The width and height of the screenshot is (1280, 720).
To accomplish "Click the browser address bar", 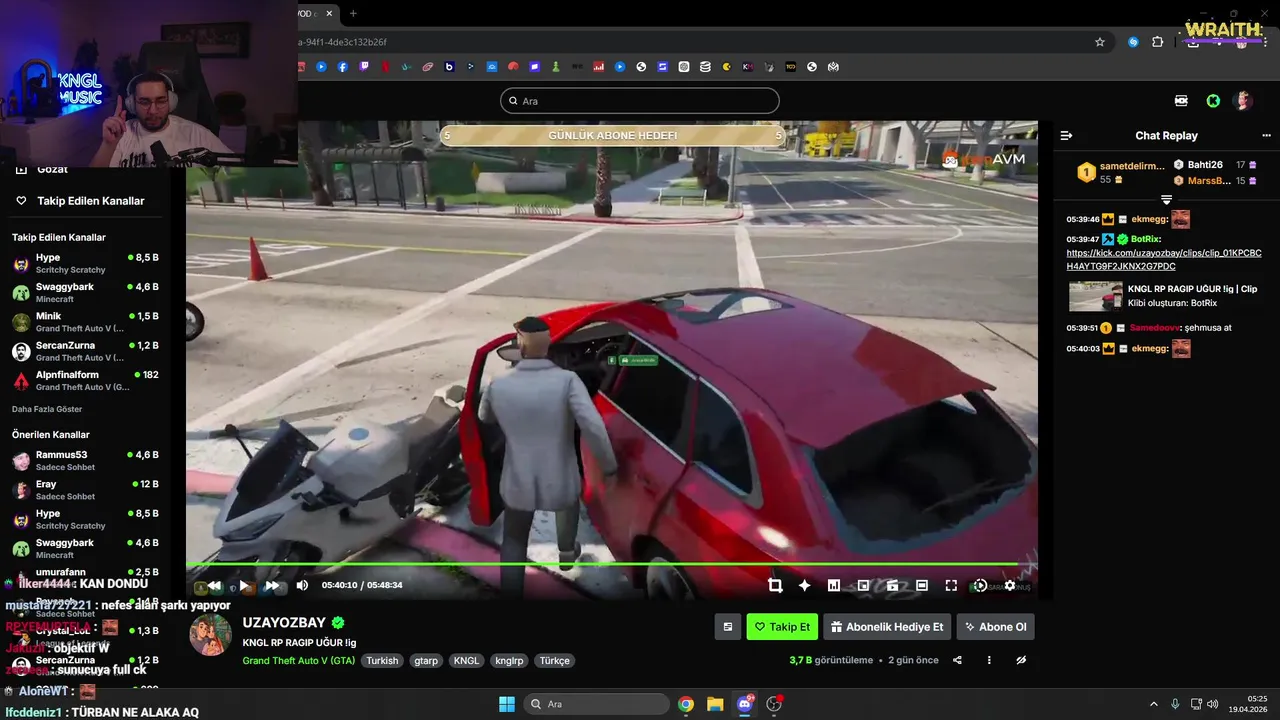I will click(690, 42).
